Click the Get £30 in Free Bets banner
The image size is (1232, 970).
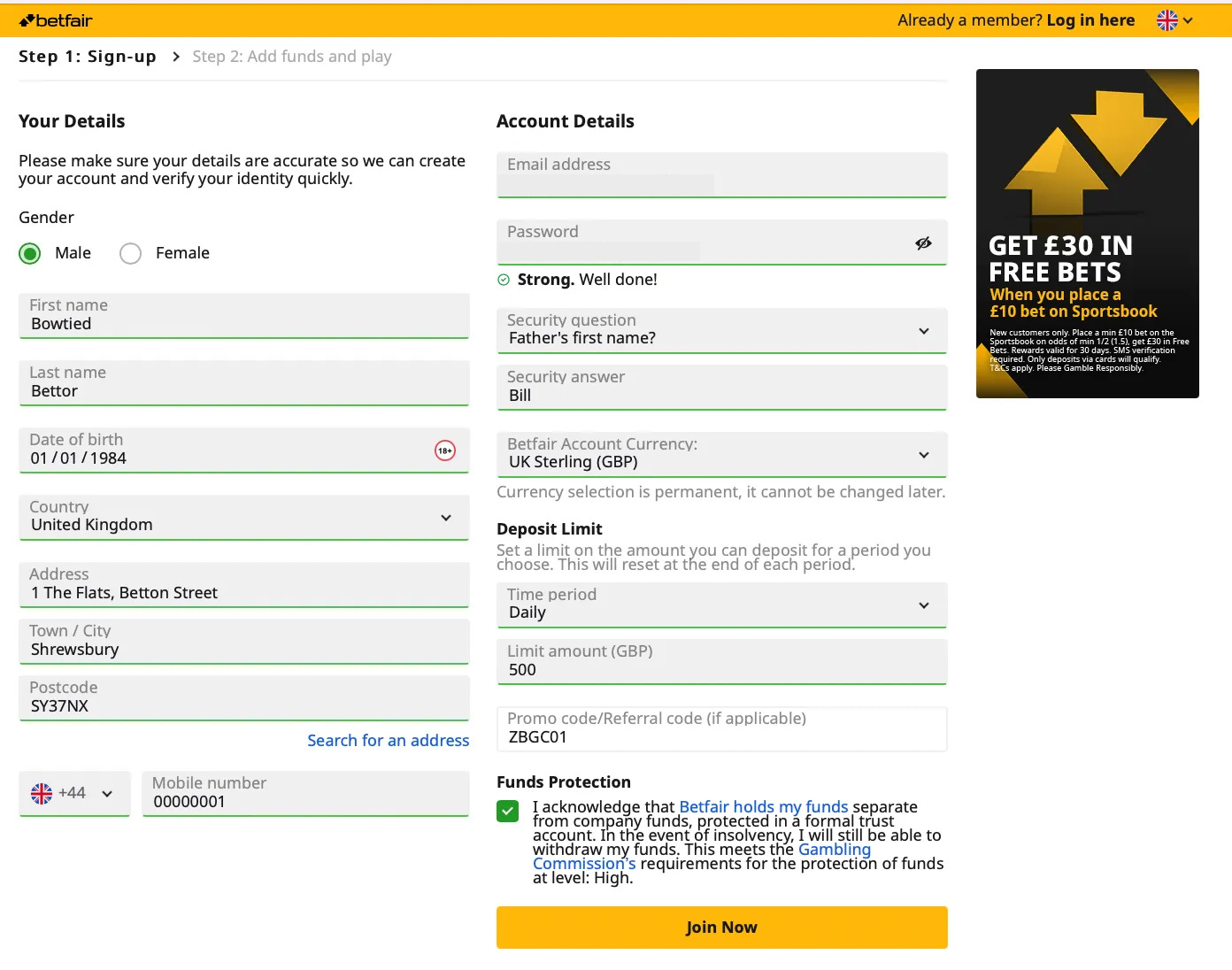point(1088,234)
